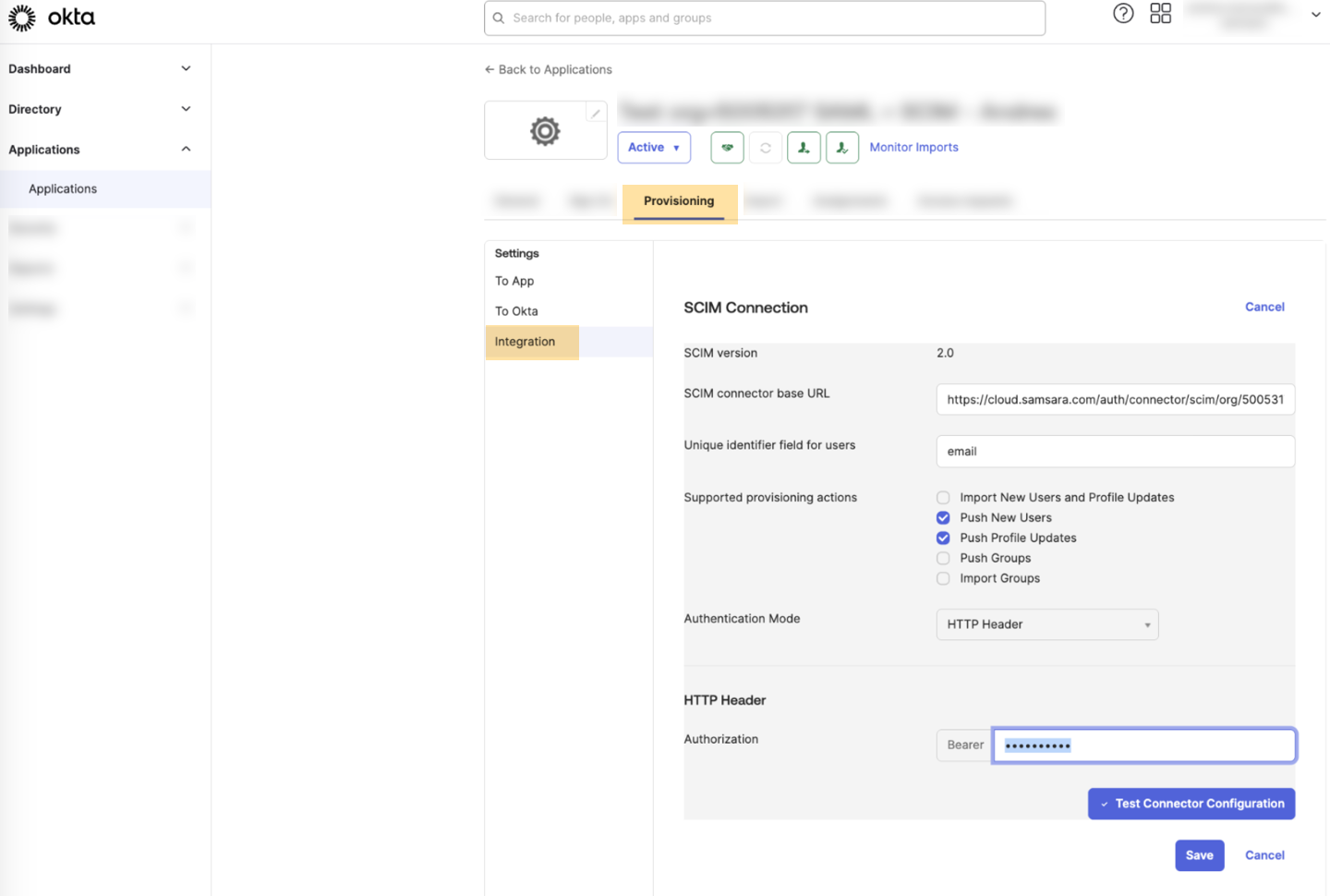Open the To App settings item
This screenshot has height=896, width=1330.
pyautogui.click(x=514, y=281)
